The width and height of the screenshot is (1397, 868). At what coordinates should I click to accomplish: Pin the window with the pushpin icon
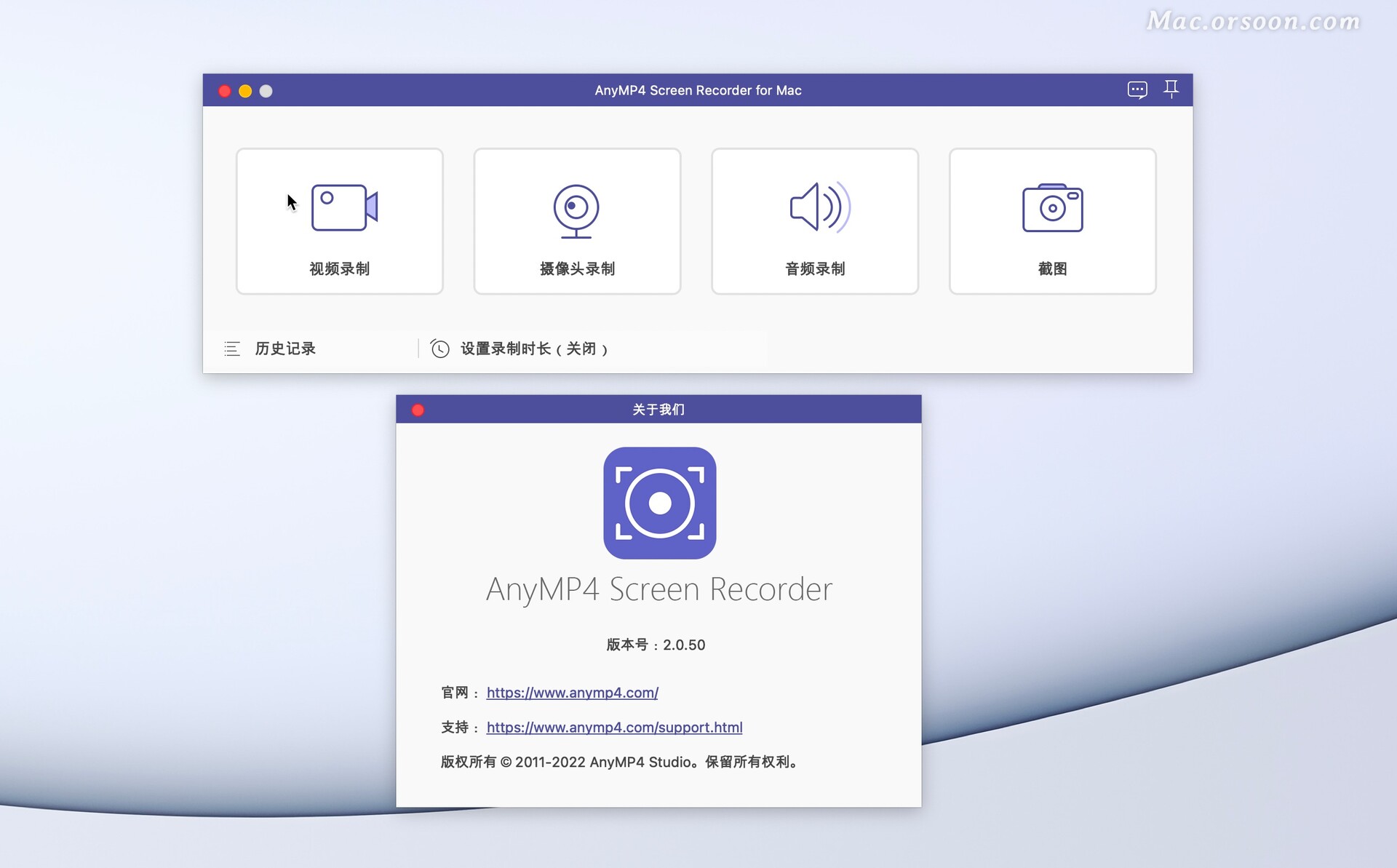point(1172,89)
